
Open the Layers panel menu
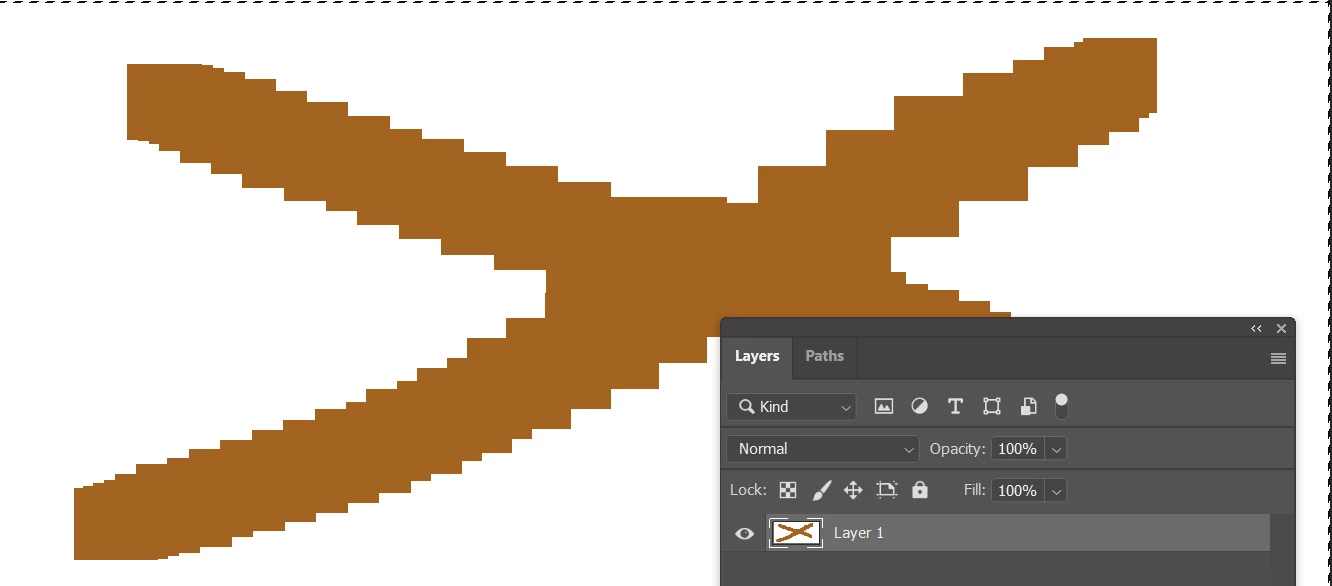click(1278, 358)
